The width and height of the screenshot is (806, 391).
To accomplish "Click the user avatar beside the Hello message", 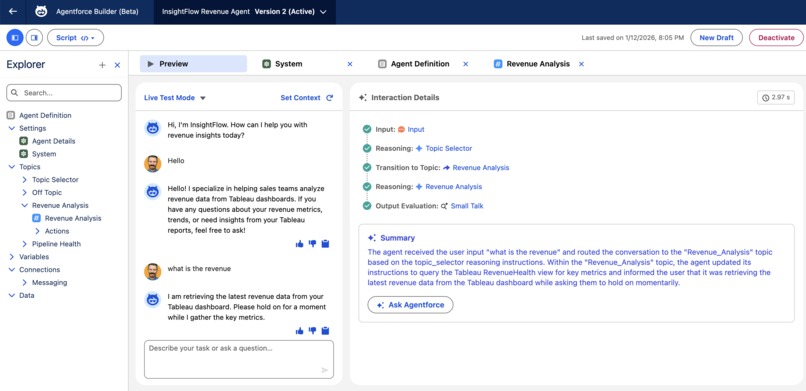I will 153,164.
